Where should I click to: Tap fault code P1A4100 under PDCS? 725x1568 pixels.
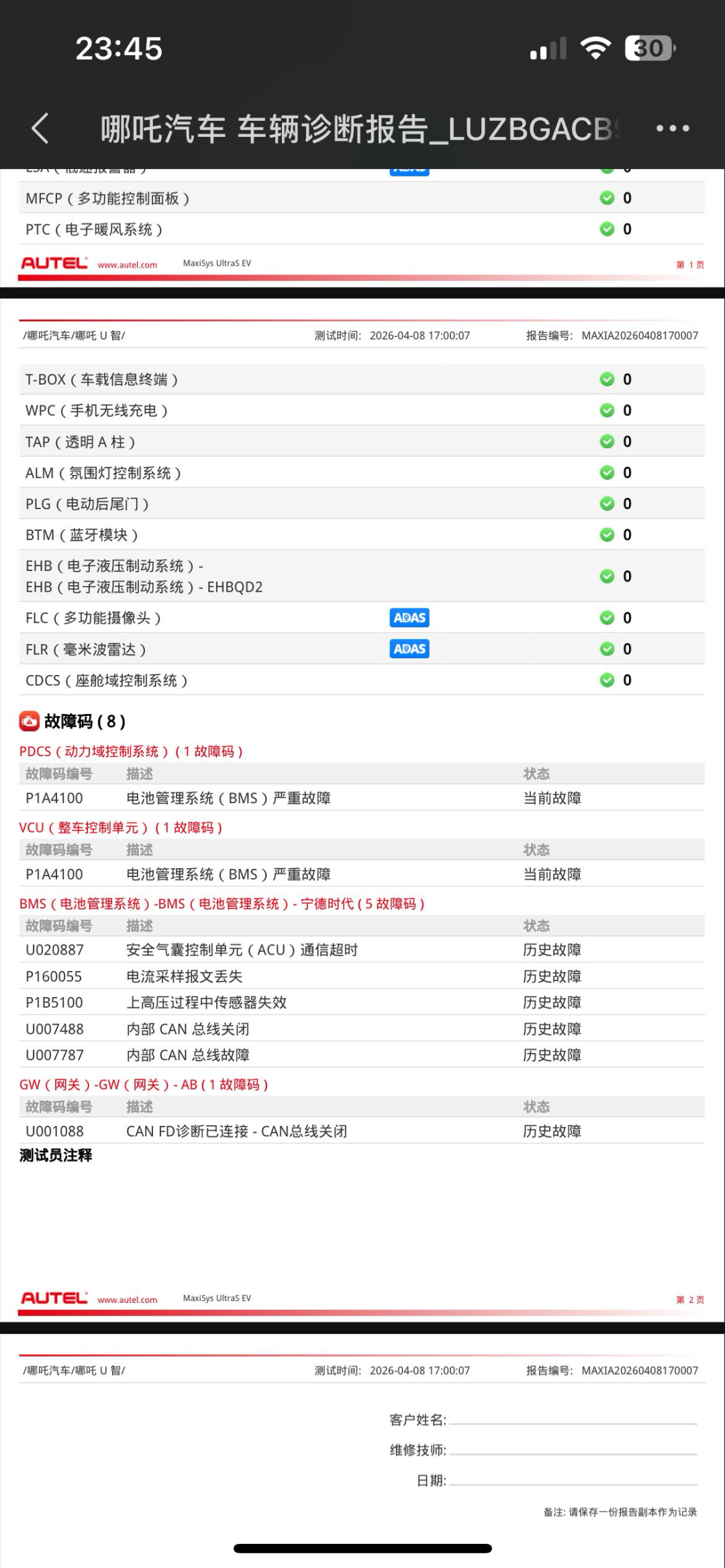[54, 798]
